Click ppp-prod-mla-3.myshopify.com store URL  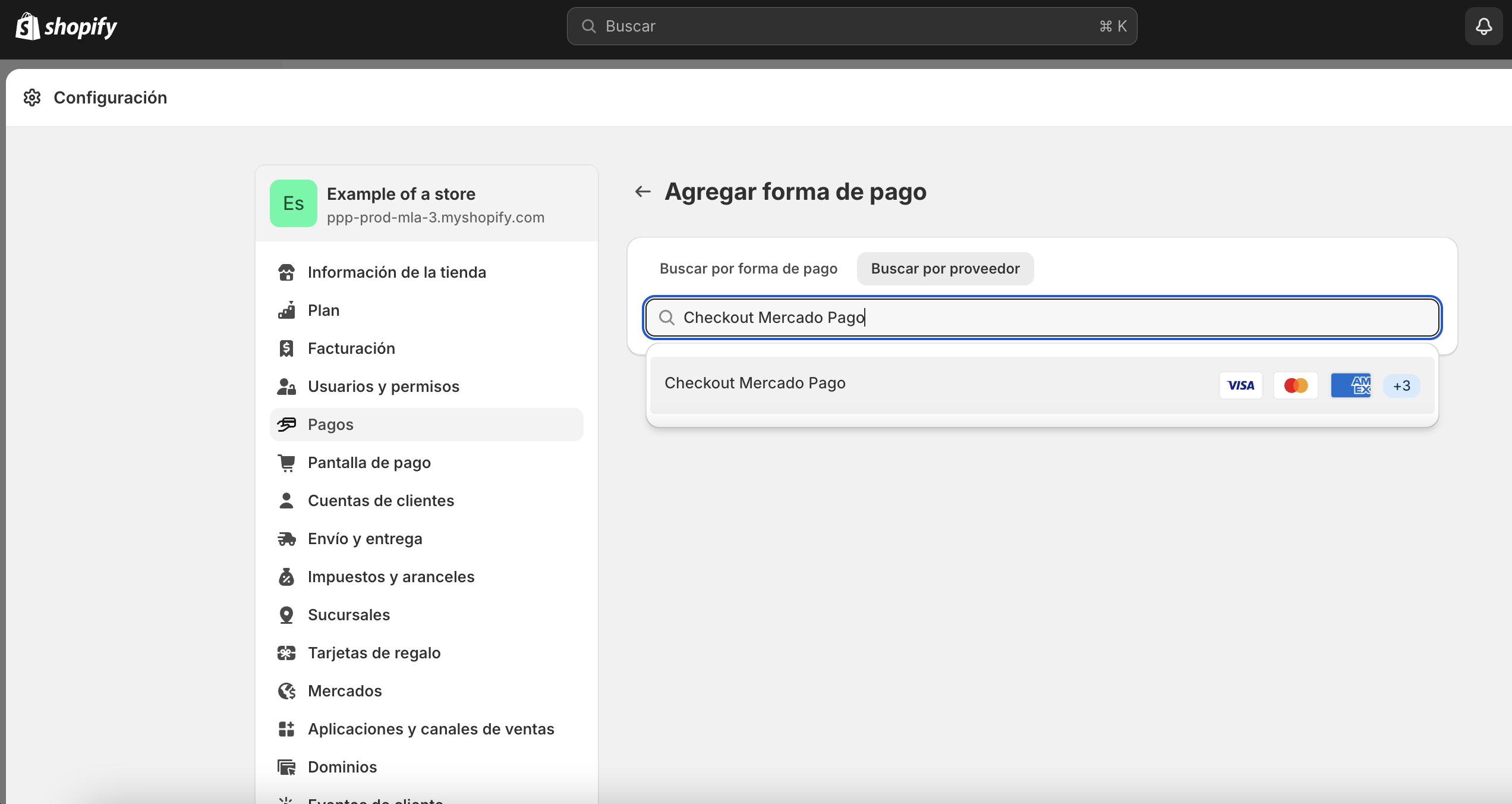click(x=436, y=218)
